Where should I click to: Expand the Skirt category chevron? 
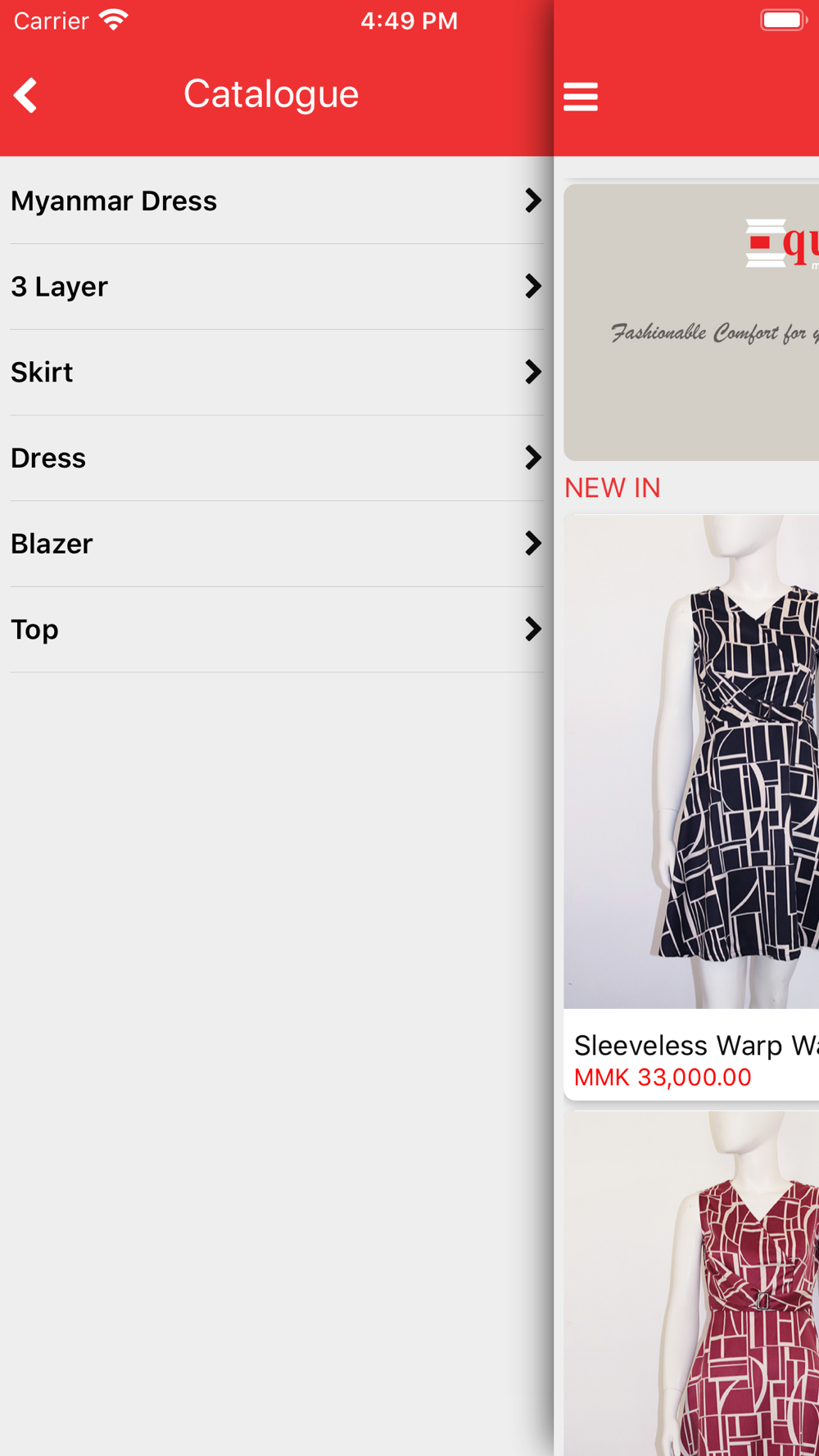533,372
